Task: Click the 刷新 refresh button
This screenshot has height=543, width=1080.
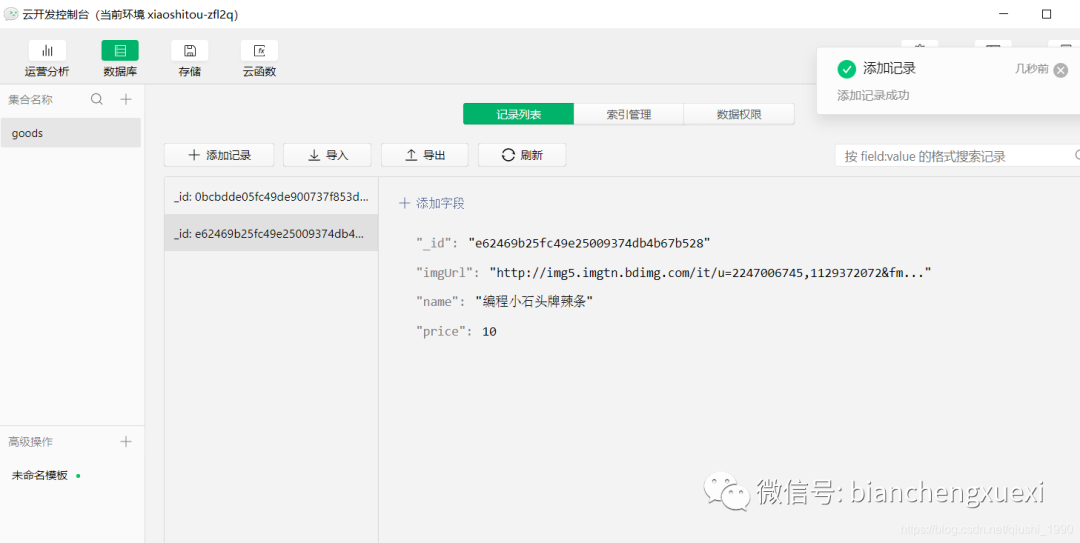Action: point(522,155)
